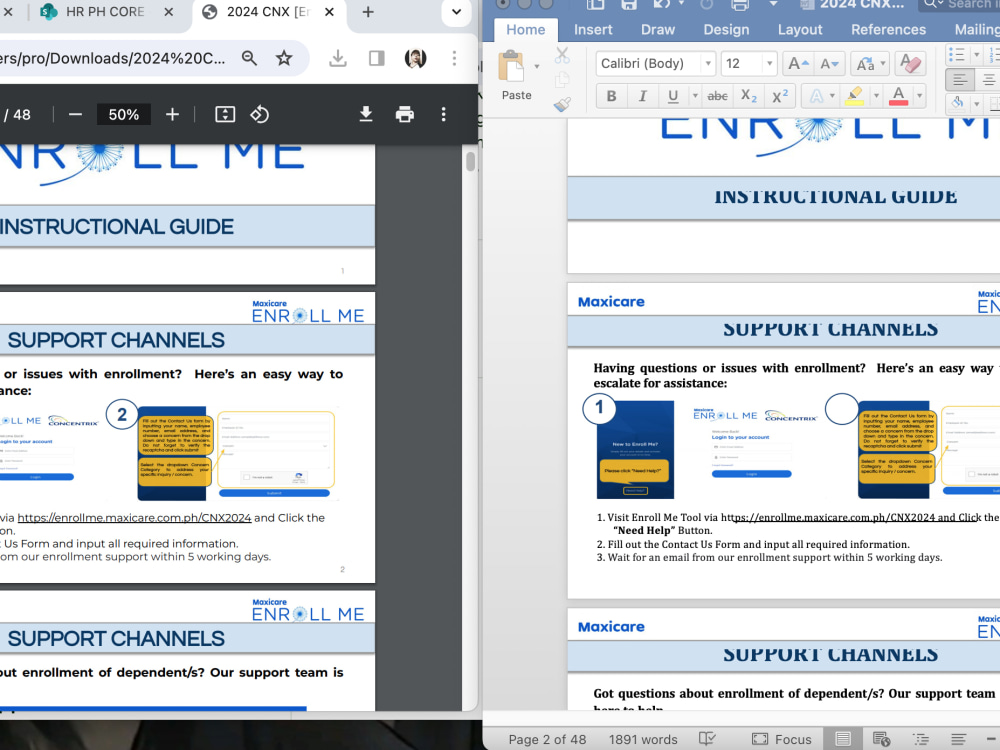Click the Cut scissors icon
This screenshot has height=750, width=1000.
click(x=562, y=55)
